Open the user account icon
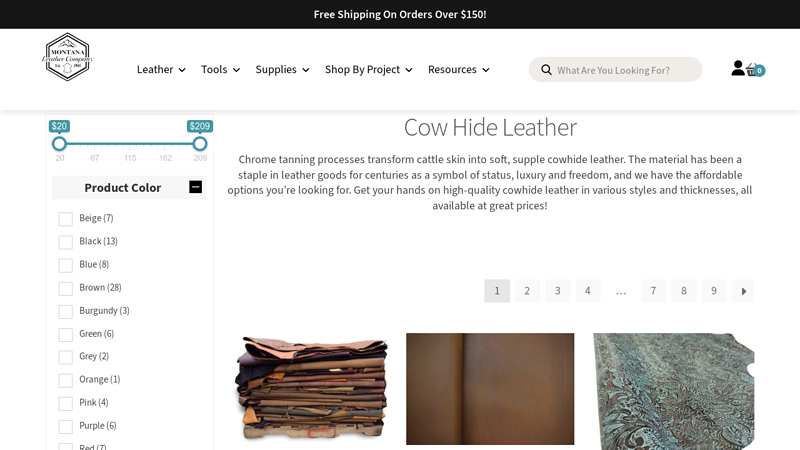This screenshot has width=800, height=450. click(x=738, y=68)
